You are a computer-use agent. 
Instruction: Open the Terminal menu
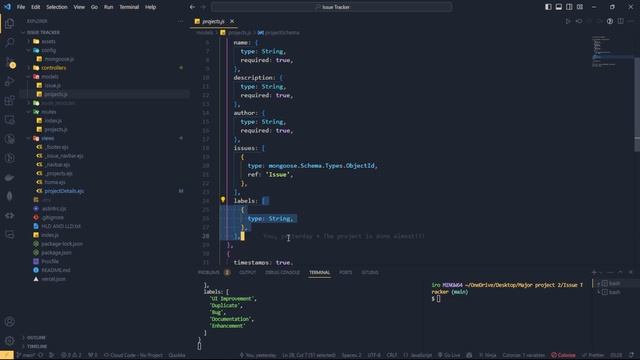pos(129,7)
